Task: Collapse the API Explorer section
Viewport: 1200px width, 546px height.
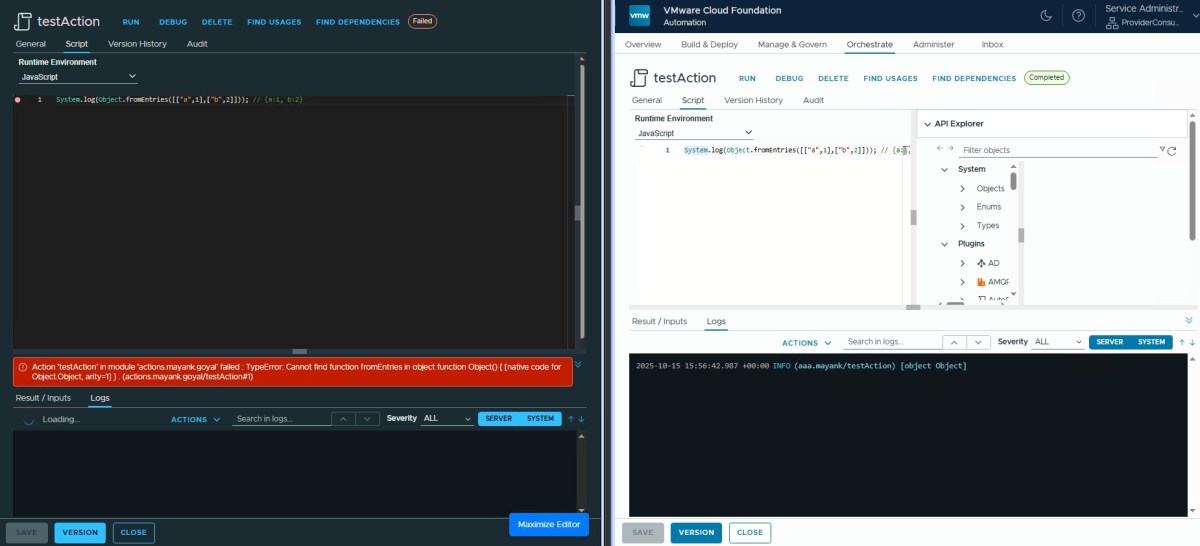Action: [x=927, y=124]
